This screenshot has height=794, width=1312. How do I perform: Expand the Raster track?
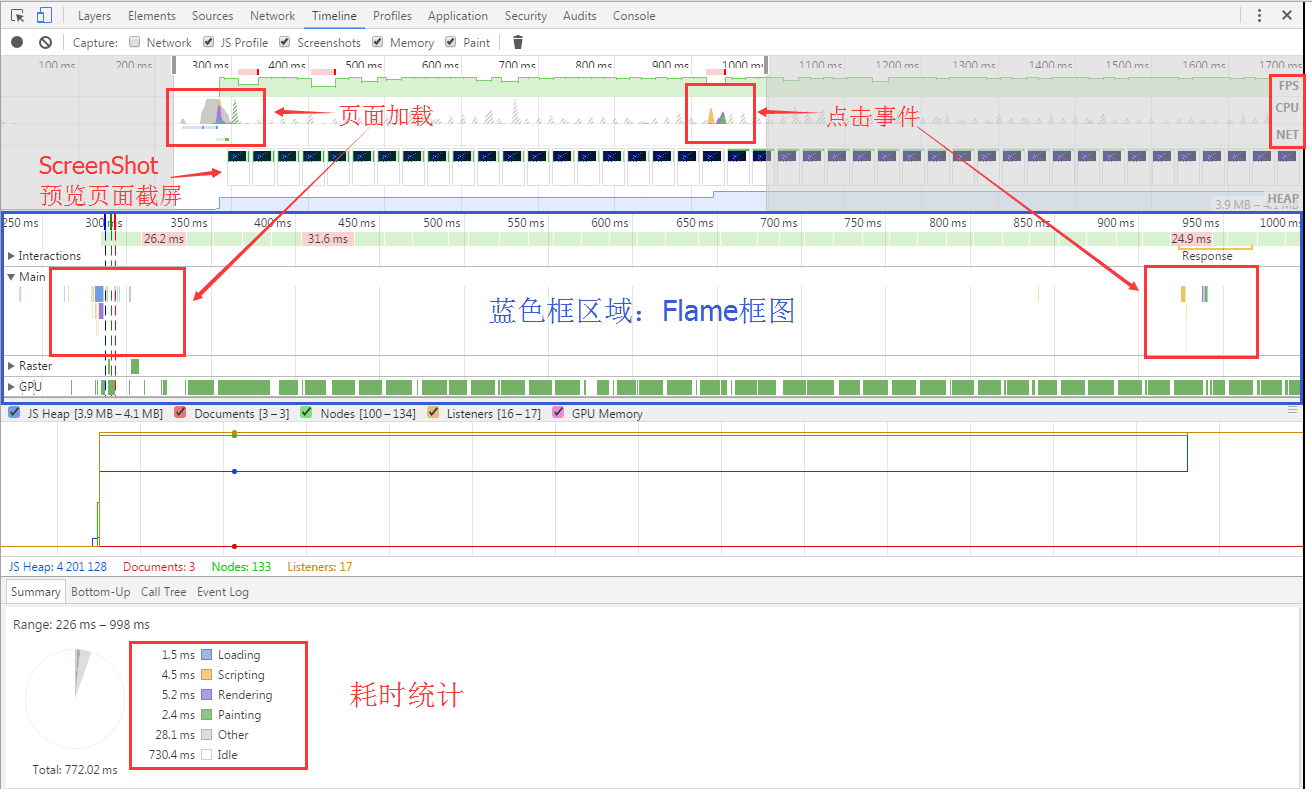click(x=12, y=366)
